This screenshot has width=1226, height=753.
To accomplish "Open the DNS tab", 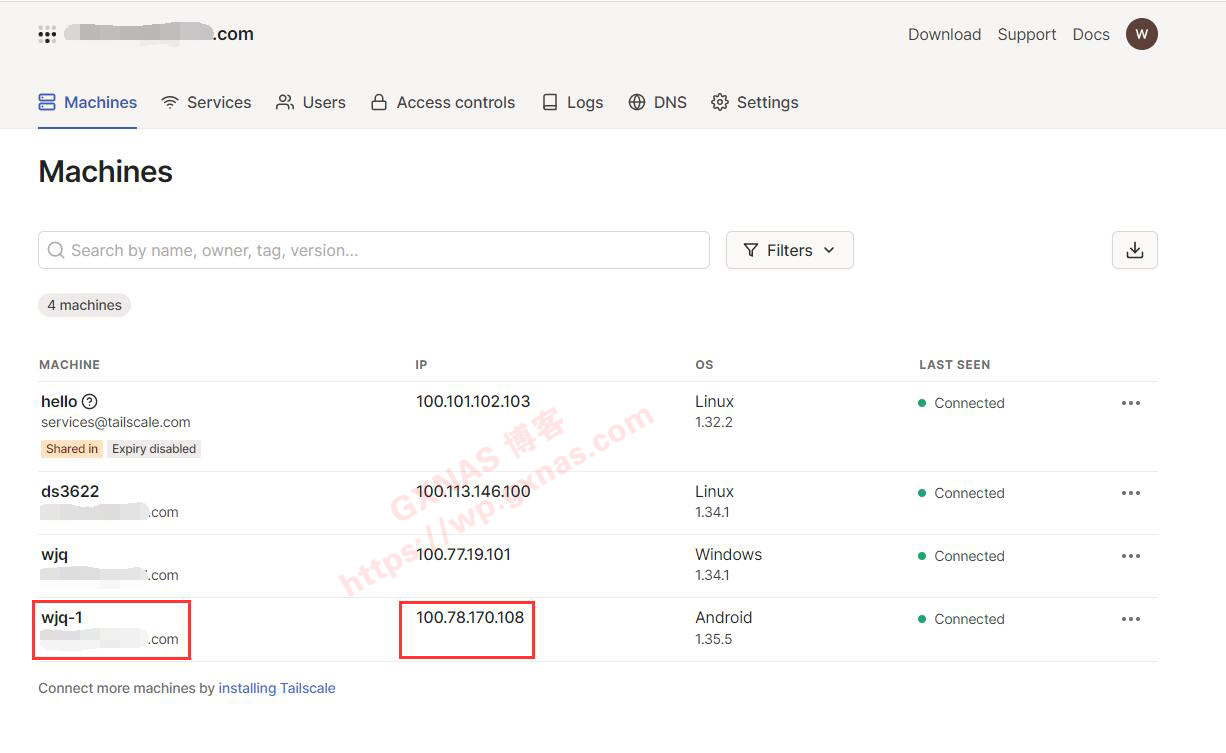I will pos(657,102).
